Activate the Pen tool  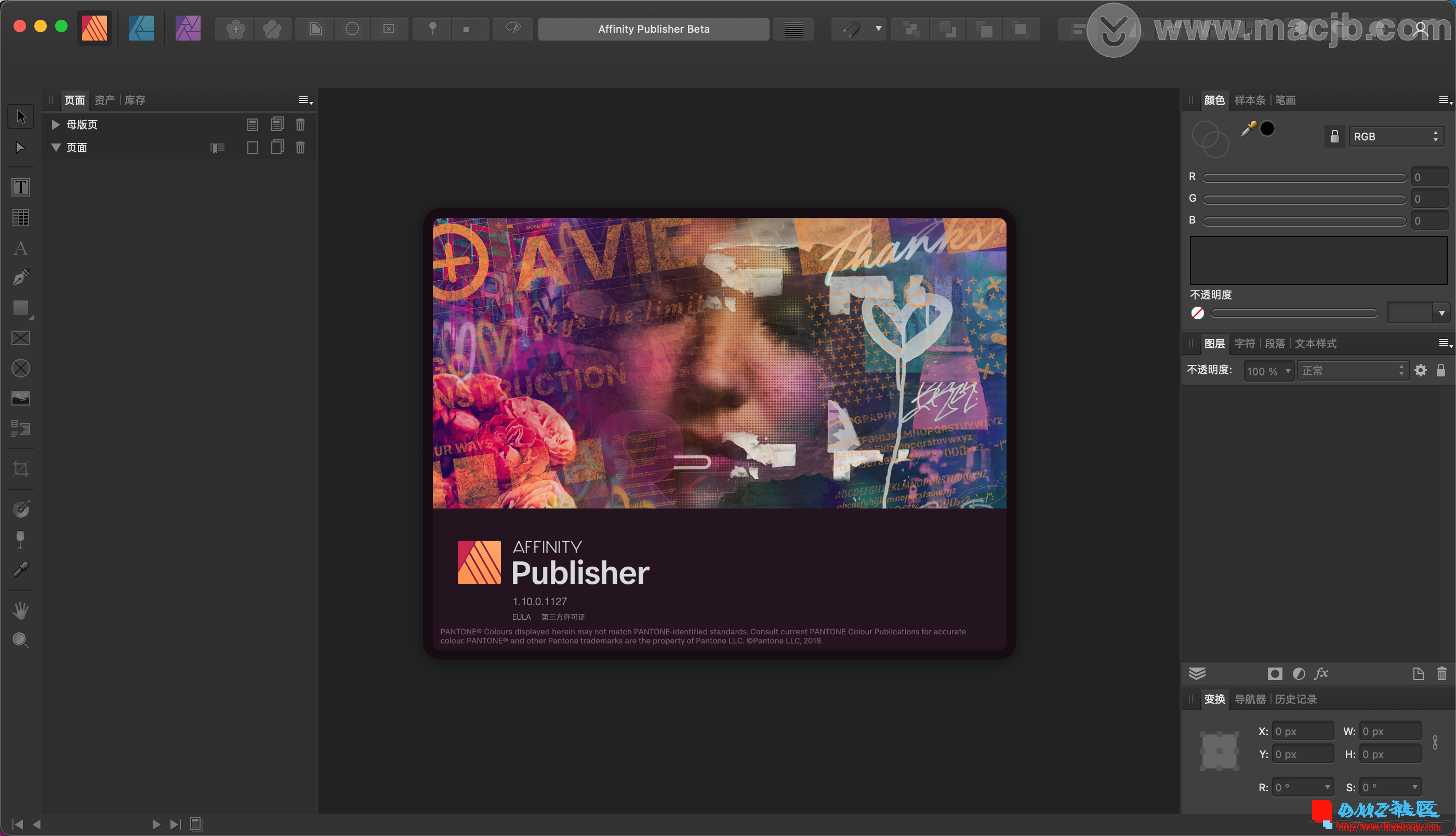click(21, 278)
